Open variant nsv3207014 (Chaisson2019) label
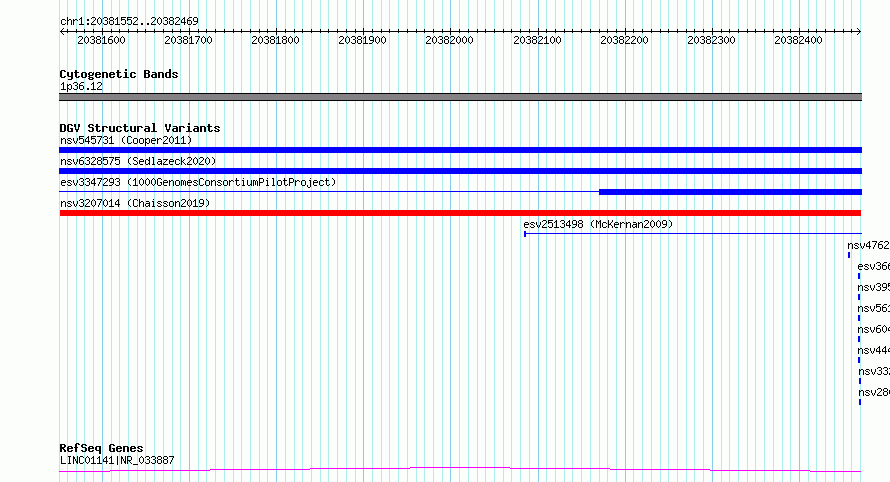Viewport: 890px width, 482px height. (135, 203)
